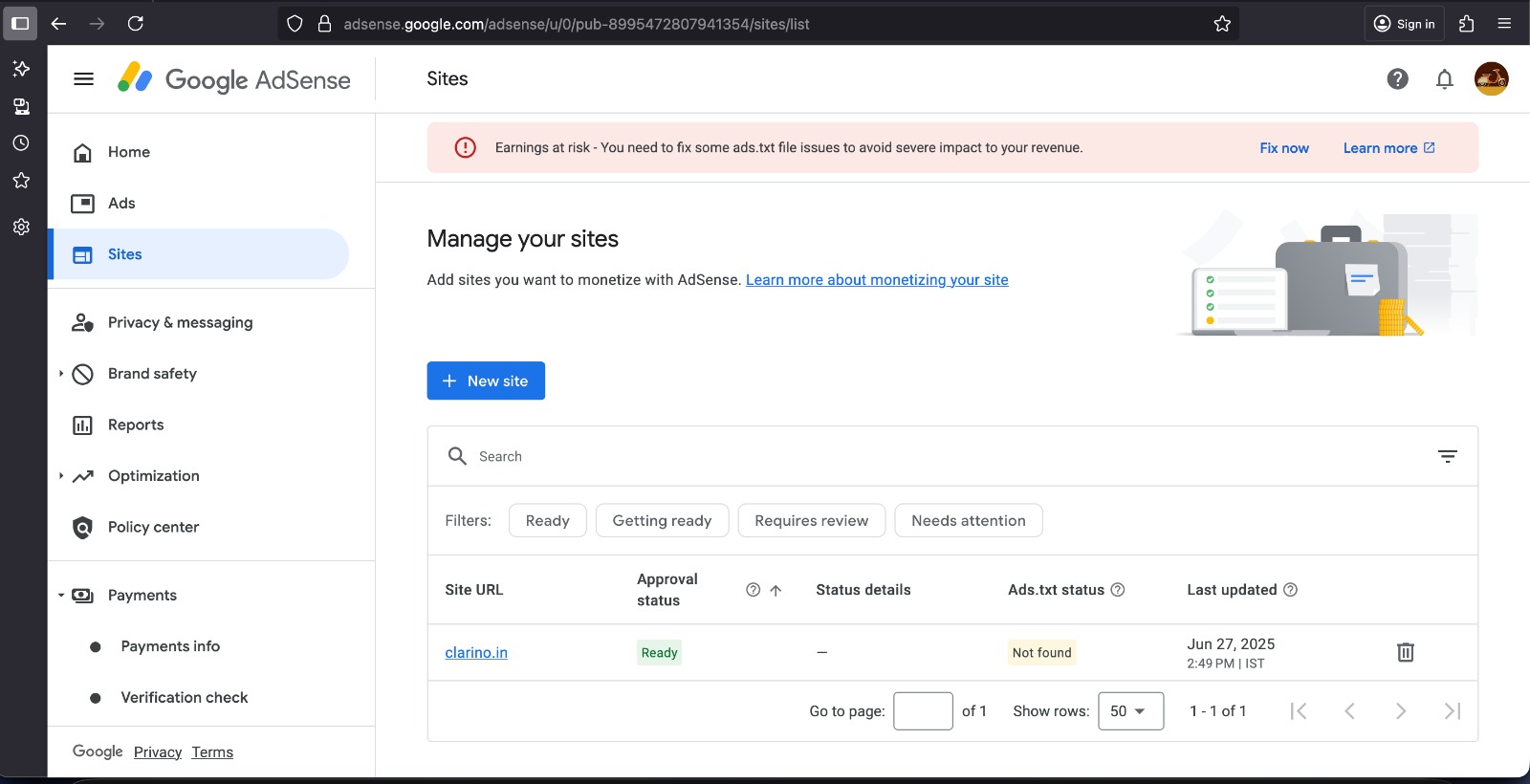
Task: Click Fix now in the warning banner
Action: [1283, 148]
